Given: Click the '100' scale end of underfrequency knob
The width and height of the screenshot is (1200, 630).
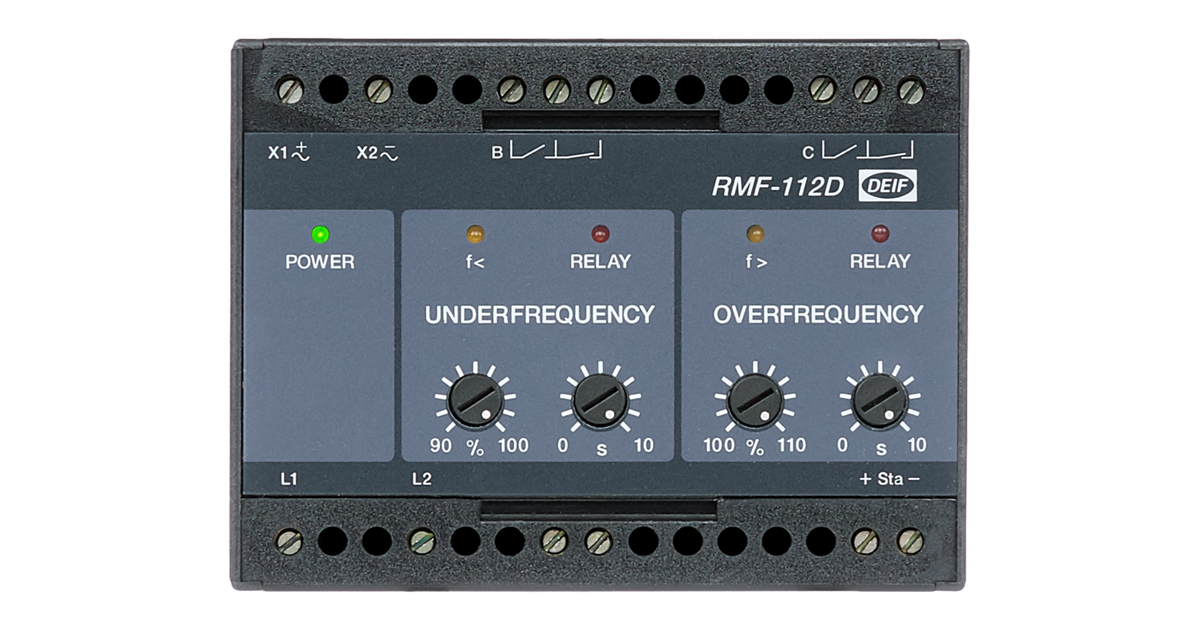Looking at the screenshot, I should 513,446.
